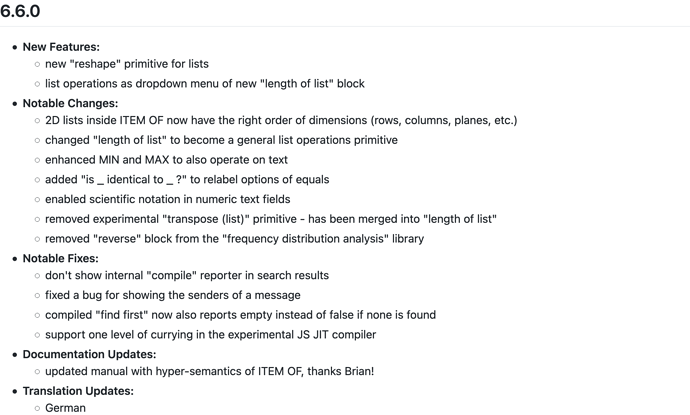The image size is (690, 415).
Task: Select the senders of a message bug fix
Action: (x=172, y=295)
